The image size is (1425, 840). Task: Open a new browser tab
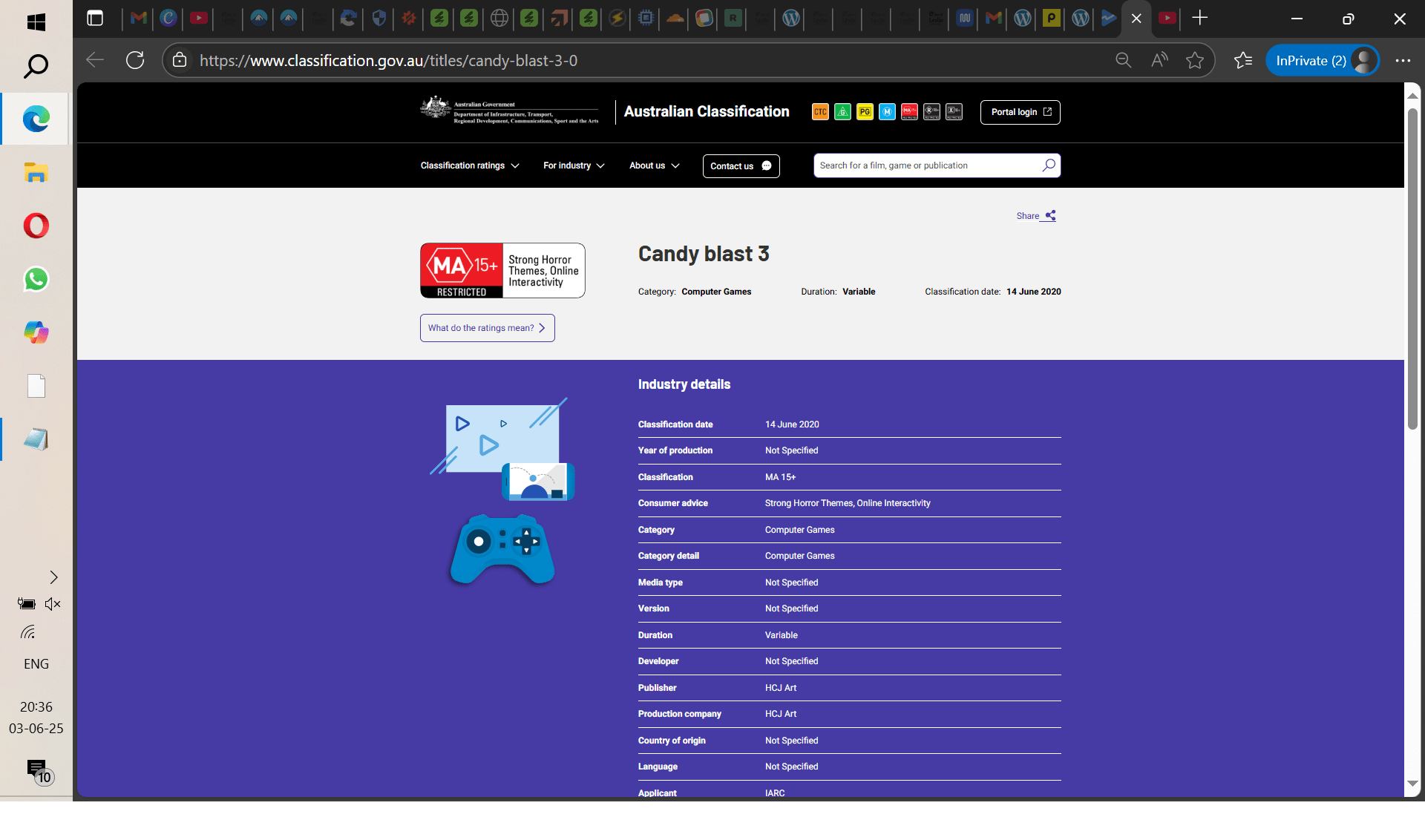1199,19
